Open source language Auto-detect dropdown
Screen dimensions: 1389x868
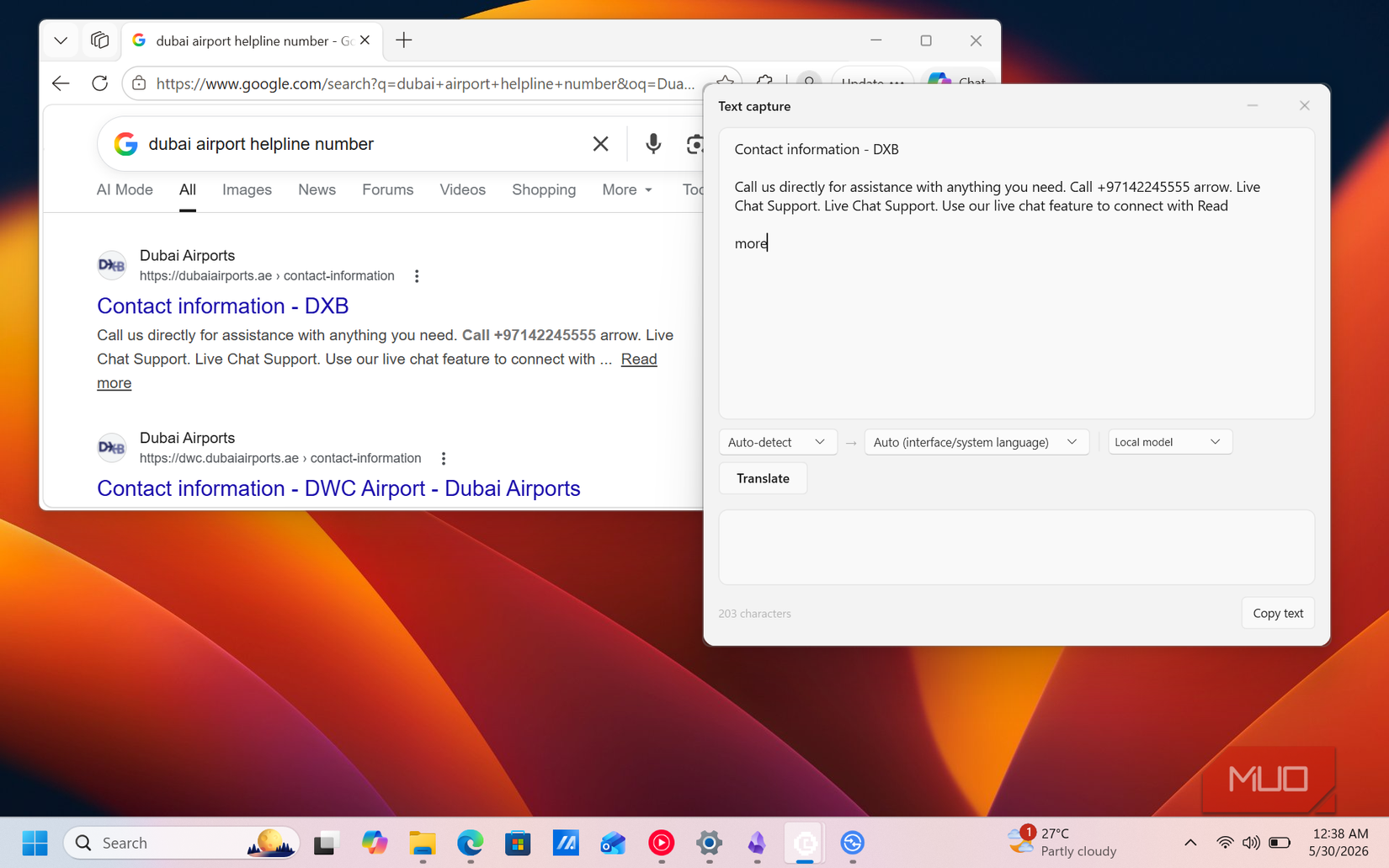(777, 442)
